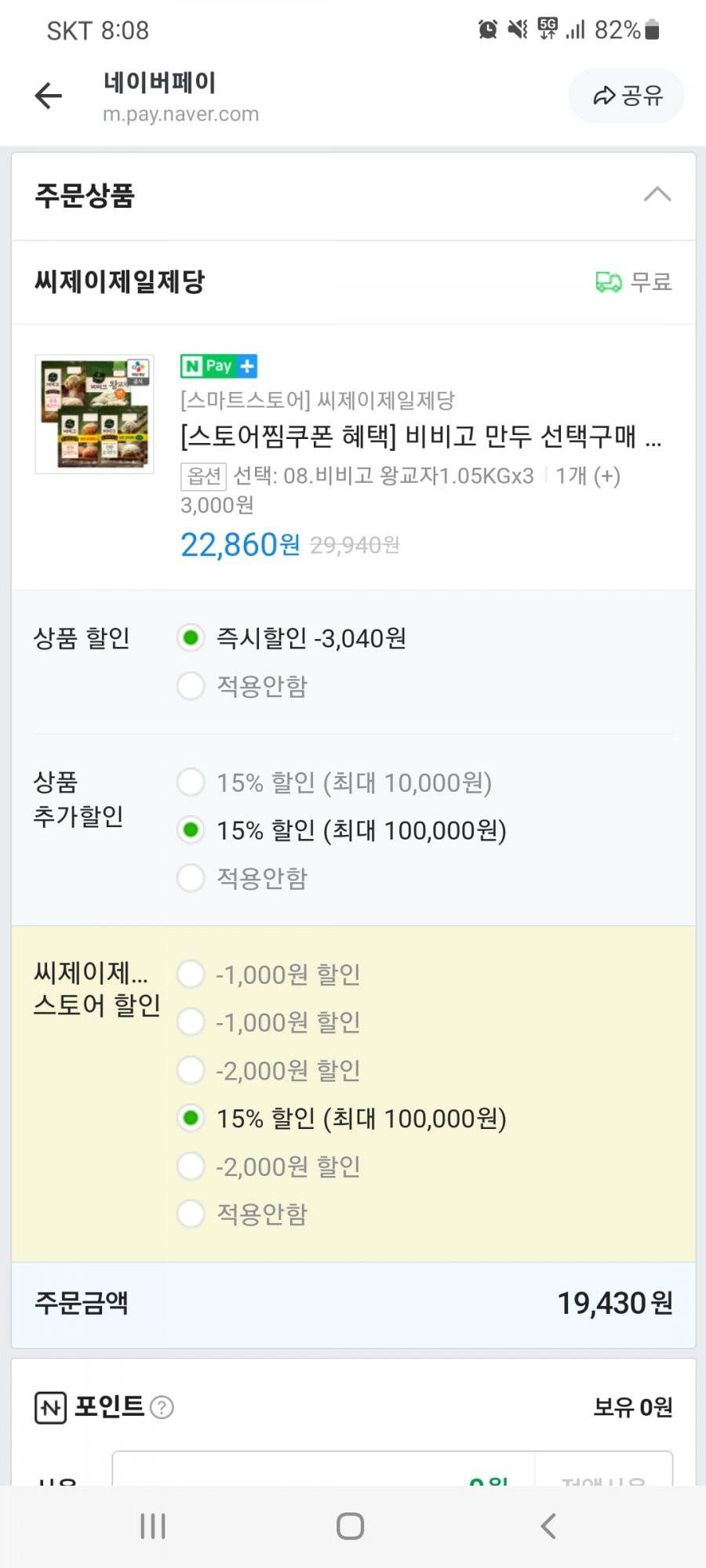Select 적용안함 under 상품 추가할인
Image resolution: width=706 pixels, height=1568 pixels.
click(x=191, y=878)
